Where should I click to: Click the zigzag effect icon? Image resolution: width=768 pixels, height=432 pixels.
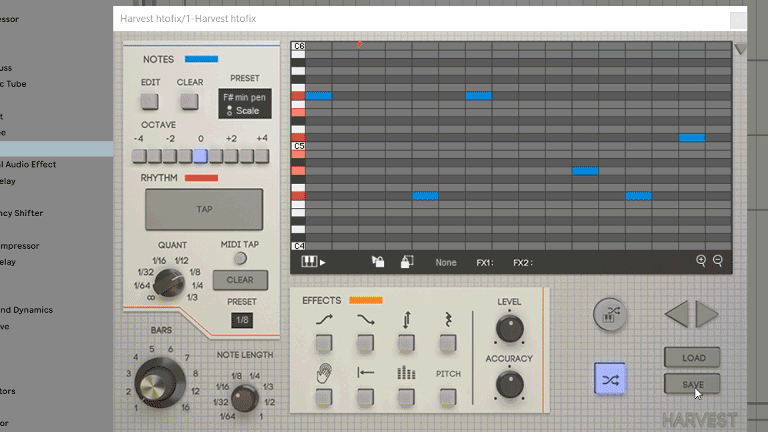[448, 320]
